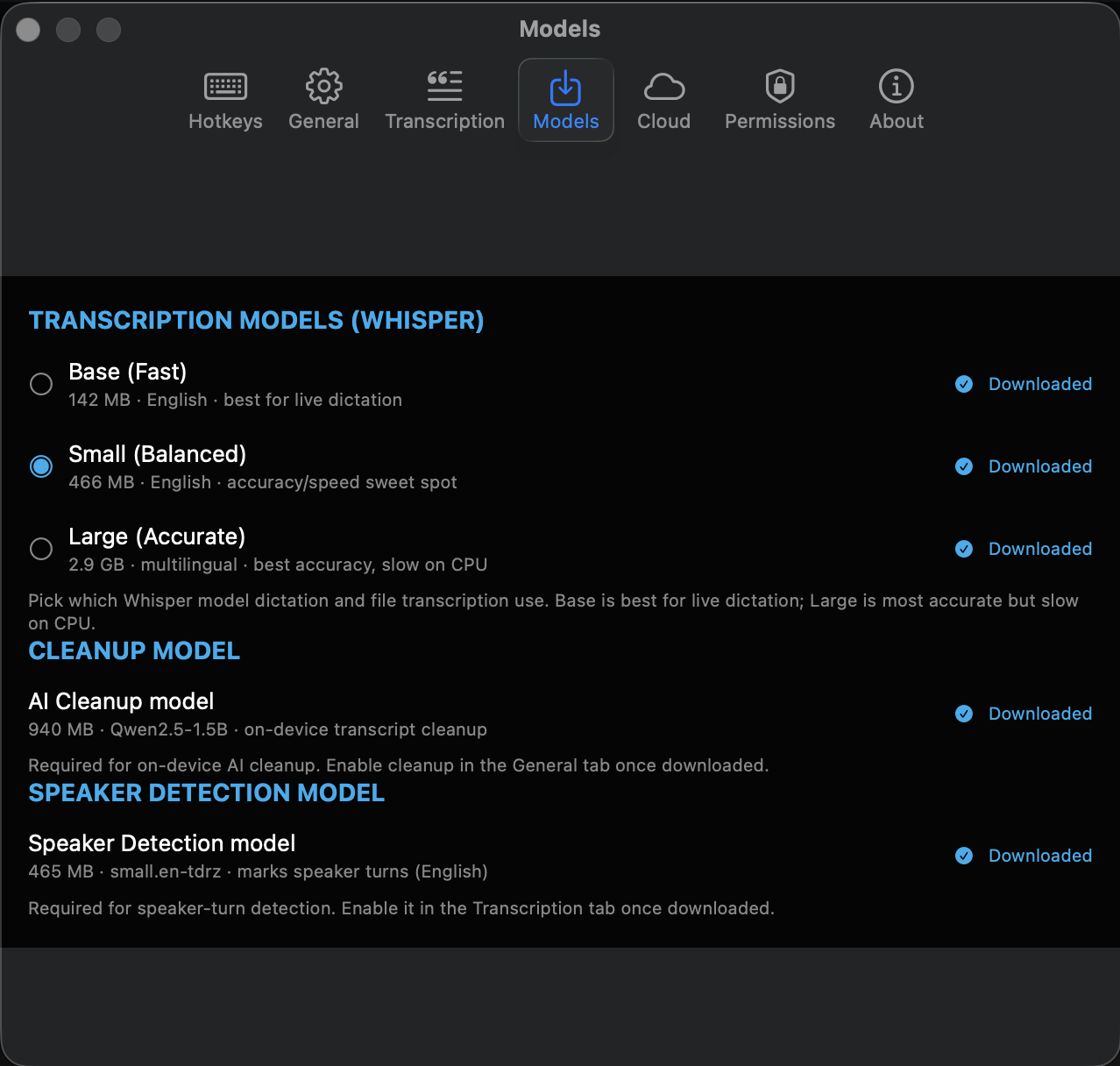Image resolution: width=1120 pixels, height=1066 pixels.
Task: Click '466 MB · English · accuracy/speed sweet spot'
Action: [263, 482]
